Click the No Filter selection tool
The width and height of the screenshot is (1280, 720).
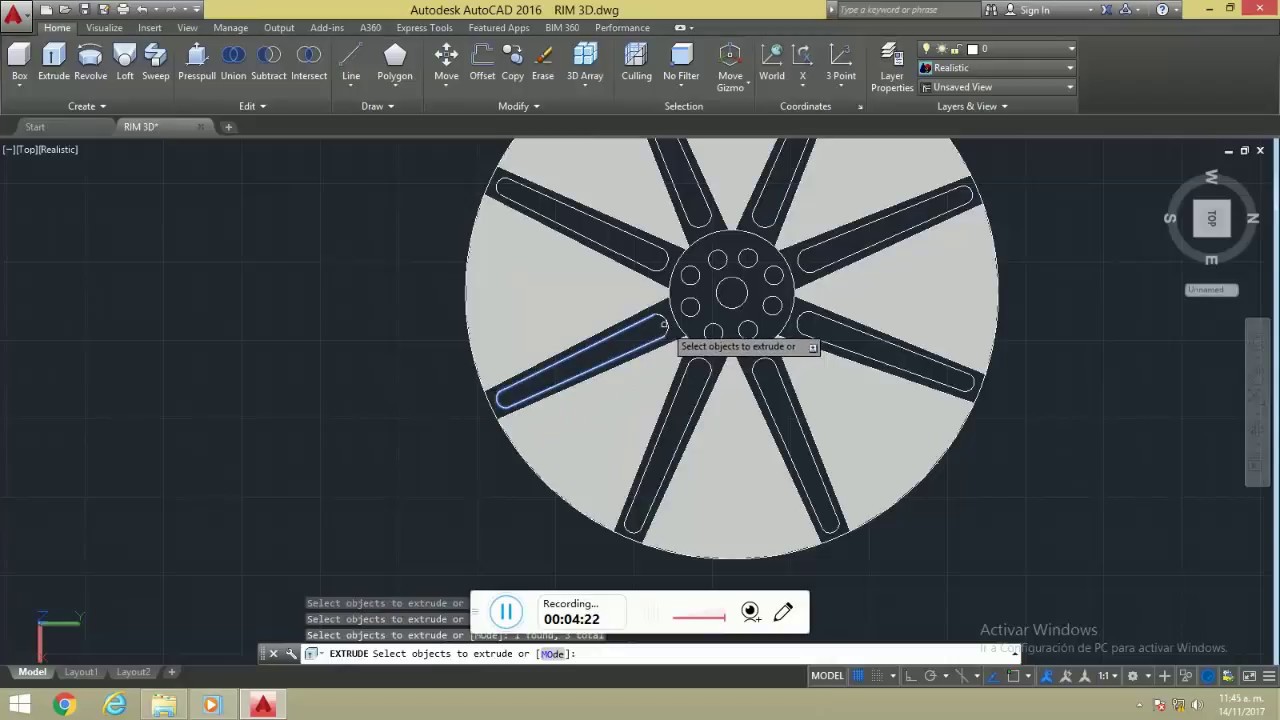point(681,62)
